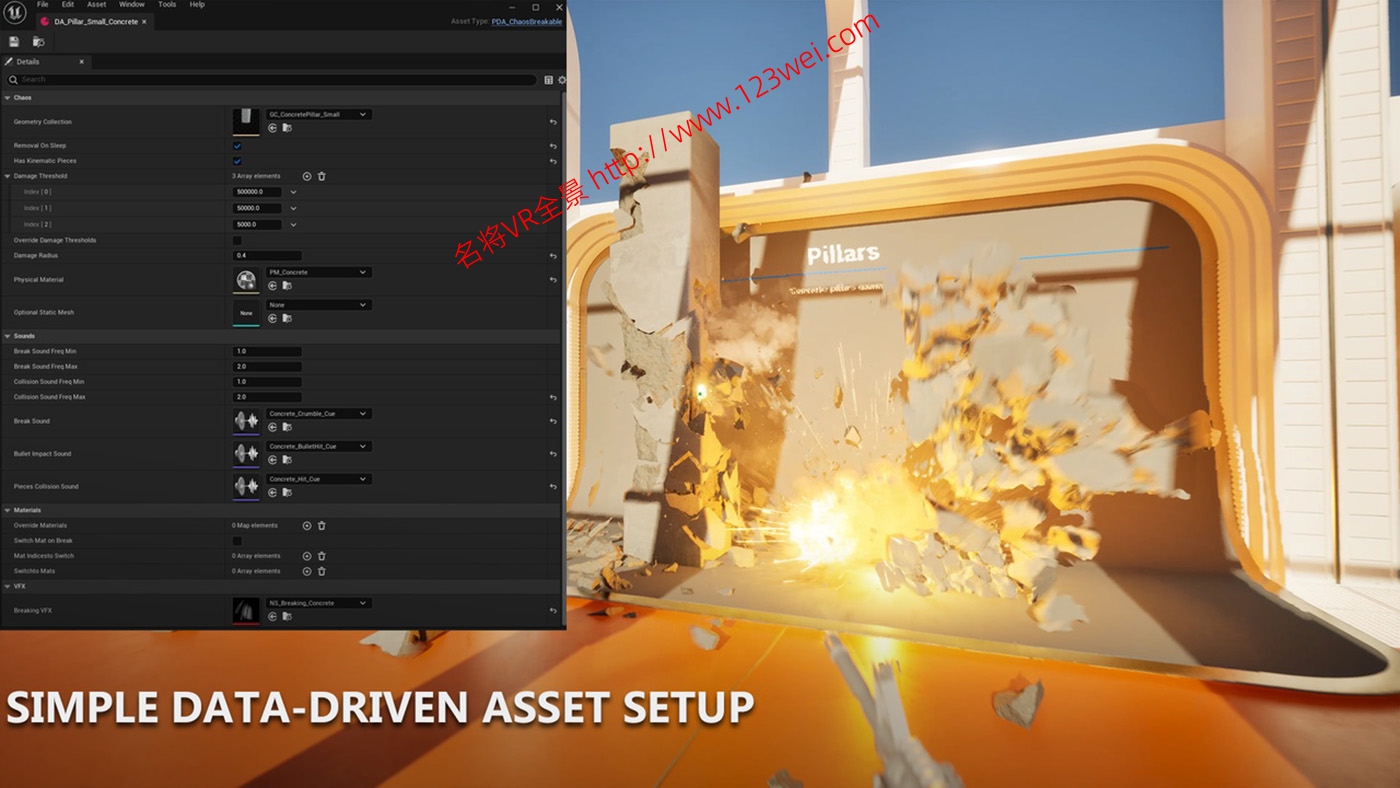Disable the Removal On Sleep checkbox

click(x=237, y=146)
